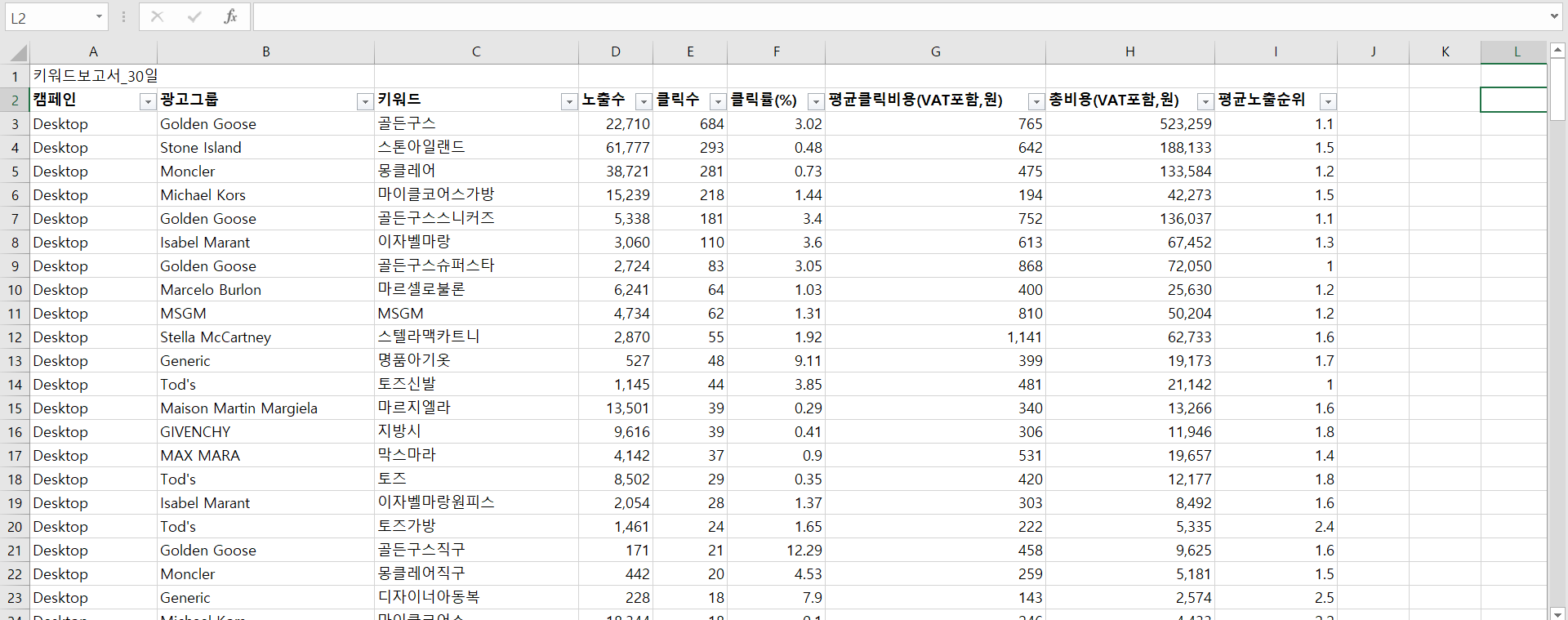Click the Cancel X icon in formula bar
Image resolution: width=1568 pixels, height=620 pixels.
[158, 16]
